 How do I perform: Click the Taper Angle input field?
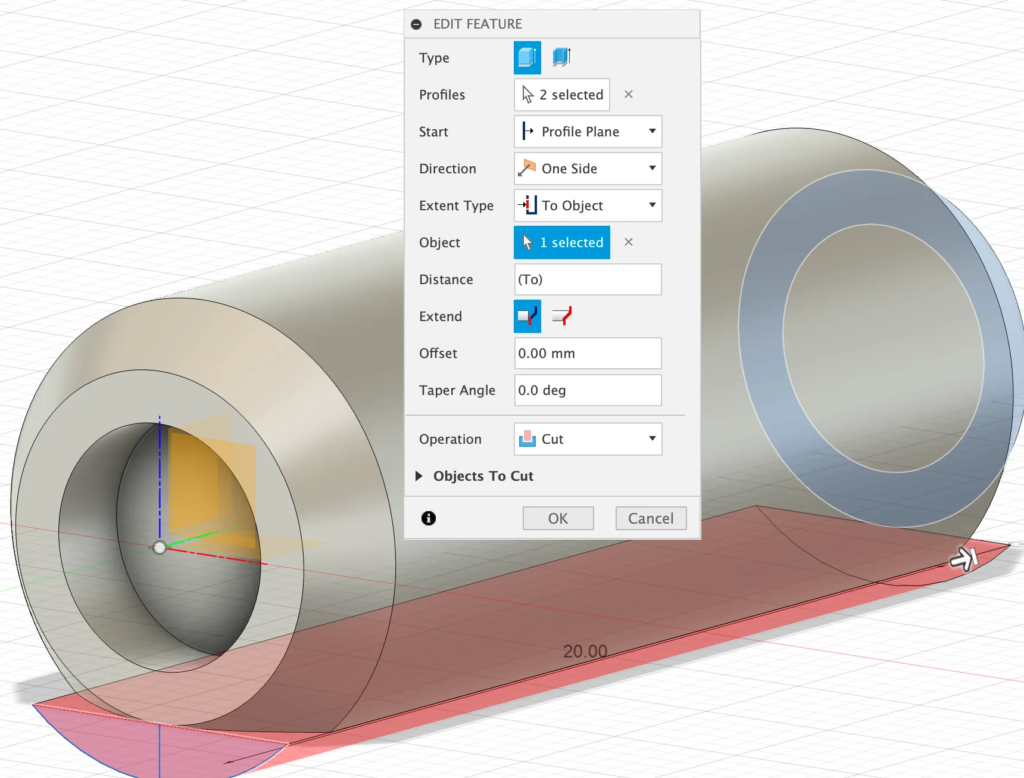tap(588, 390)
